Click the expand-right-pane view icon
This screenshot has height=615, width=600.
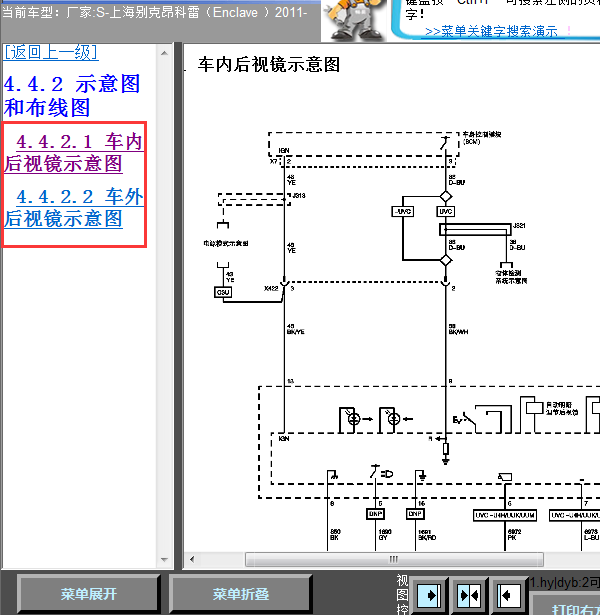(x=509, y=596)
